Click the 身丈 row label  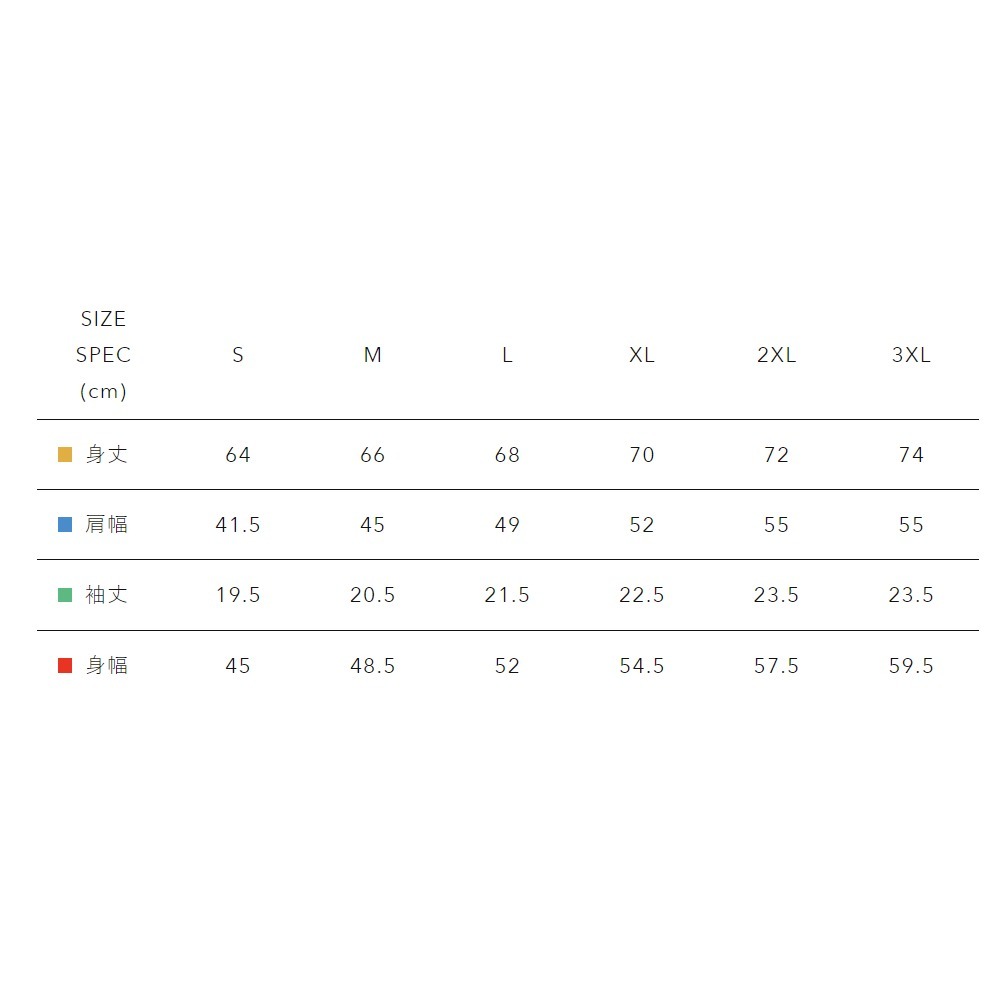(107, 455)
